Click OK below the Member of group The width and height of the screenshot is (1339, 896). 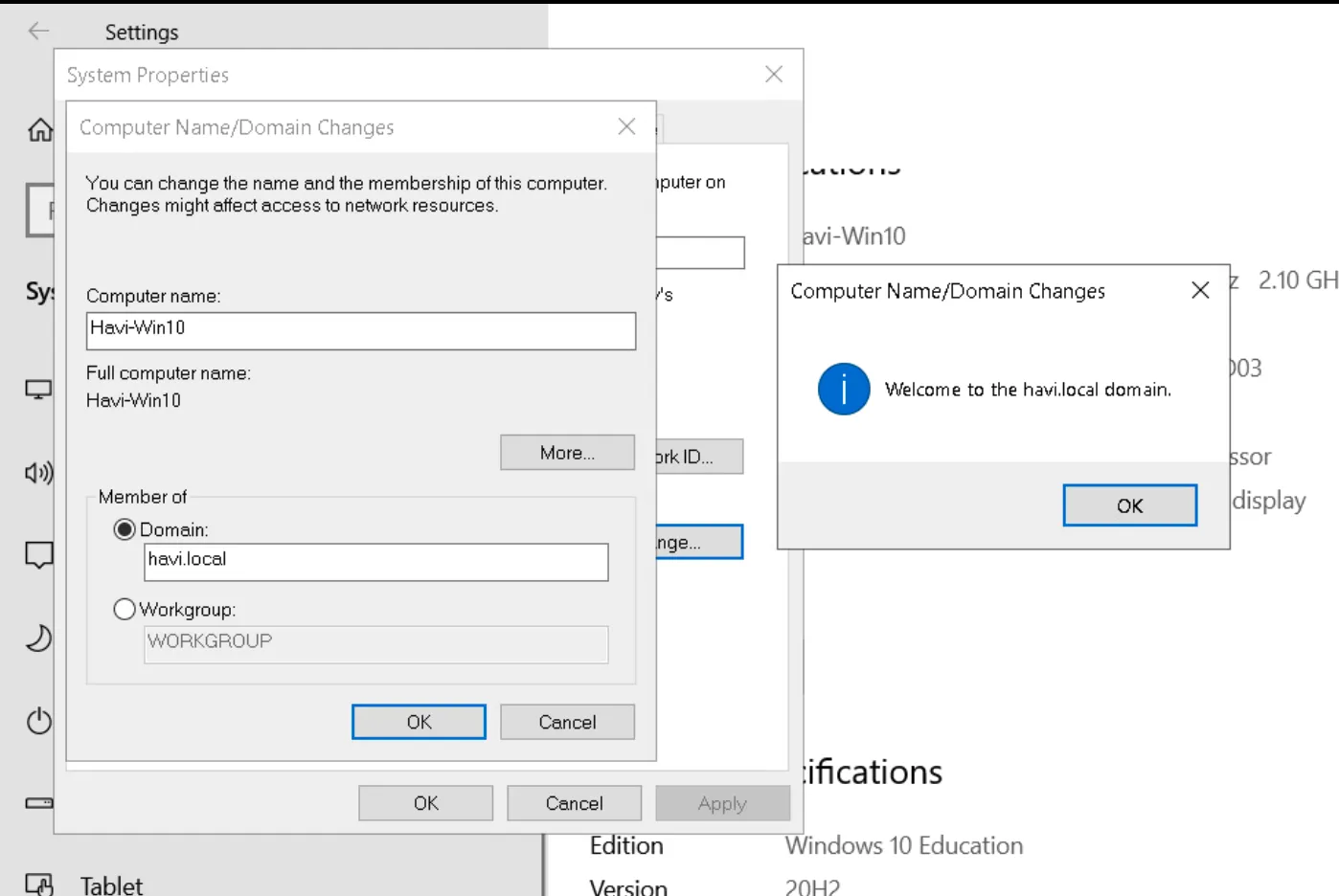point(419,722)
